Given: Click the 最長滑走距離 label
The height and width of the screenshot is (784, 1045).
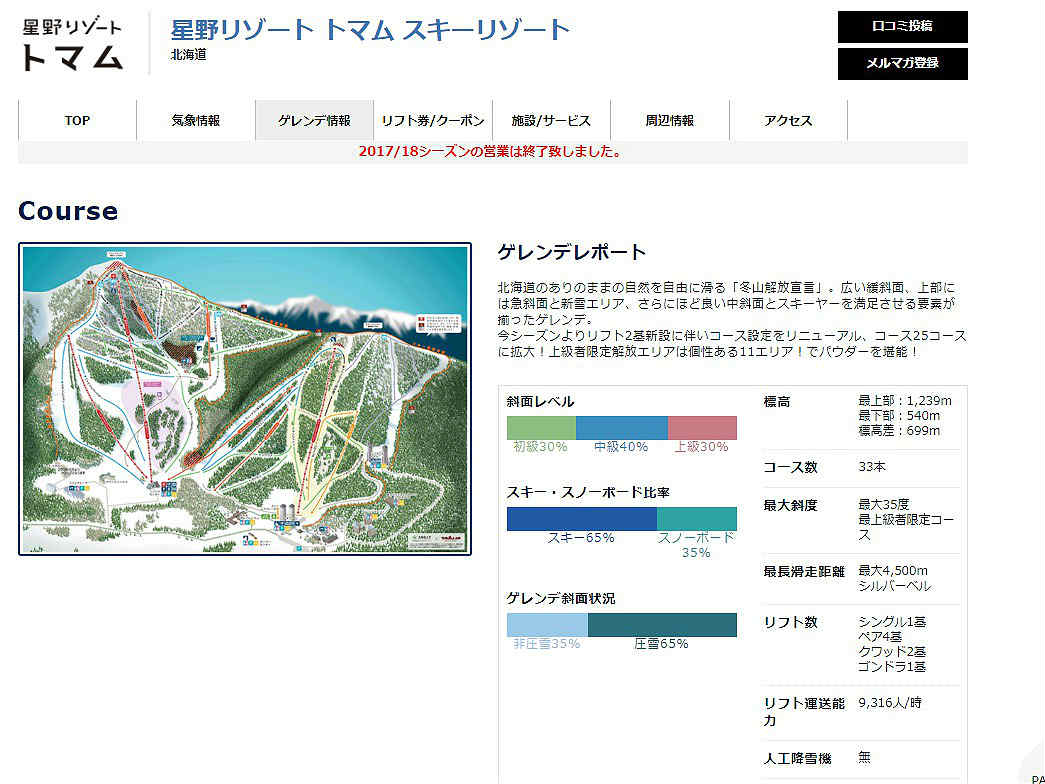Looking at the screenshot, I should [804, 572].
